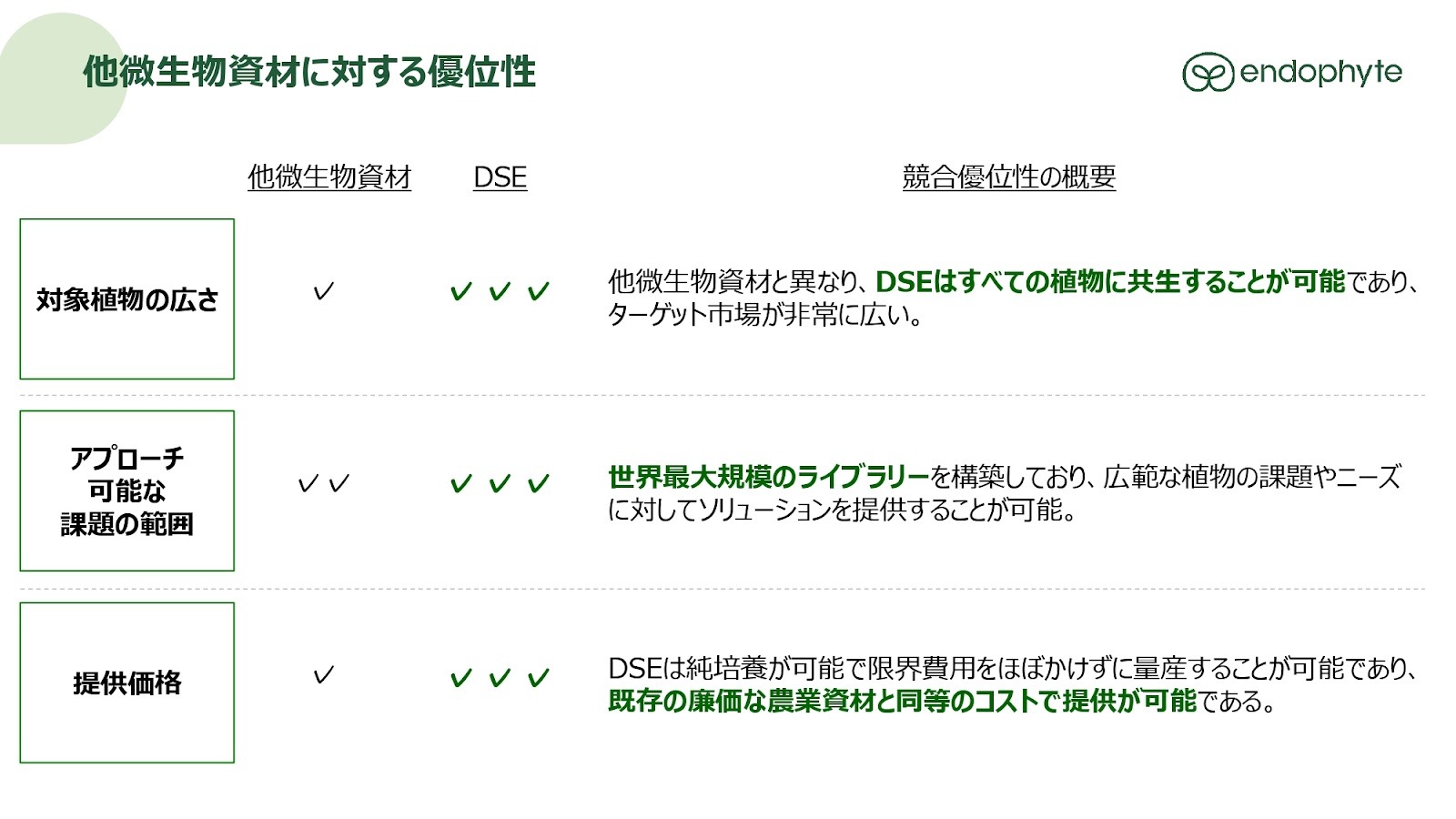Click the double black checkmarks in アプローチ row
This screenshot has width=1456, height=819.
tap(324, 483)
